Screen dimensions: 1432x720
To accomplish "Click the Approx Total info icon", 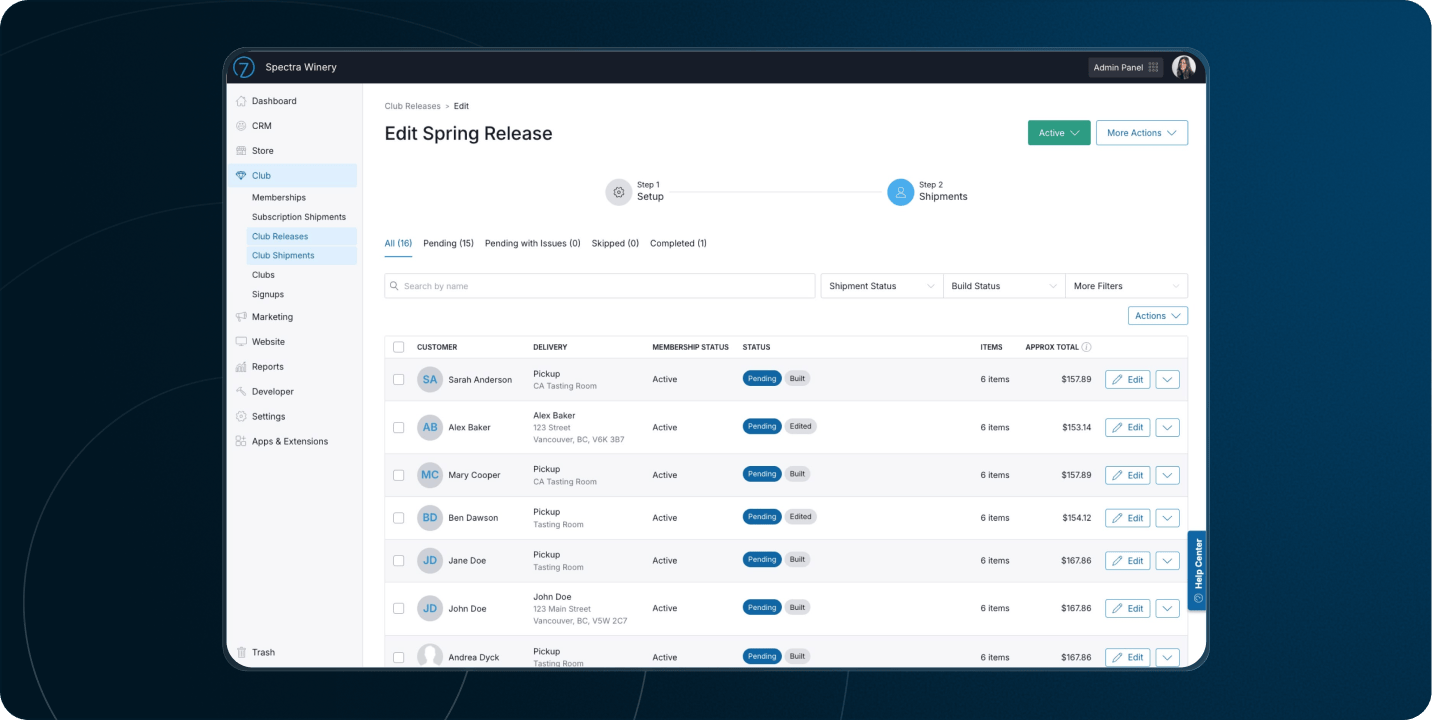I will point(1086,347).
